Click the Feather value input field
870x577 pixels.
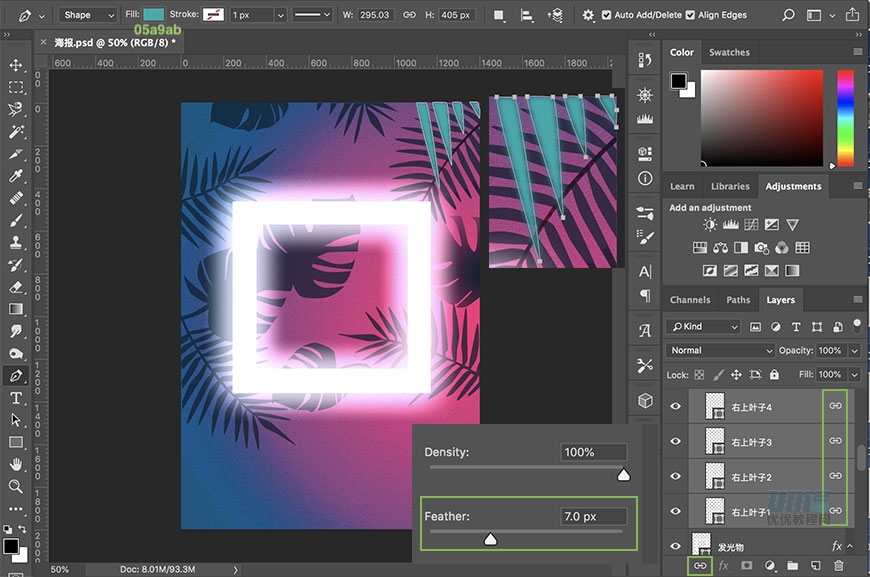tap(594, 517)
